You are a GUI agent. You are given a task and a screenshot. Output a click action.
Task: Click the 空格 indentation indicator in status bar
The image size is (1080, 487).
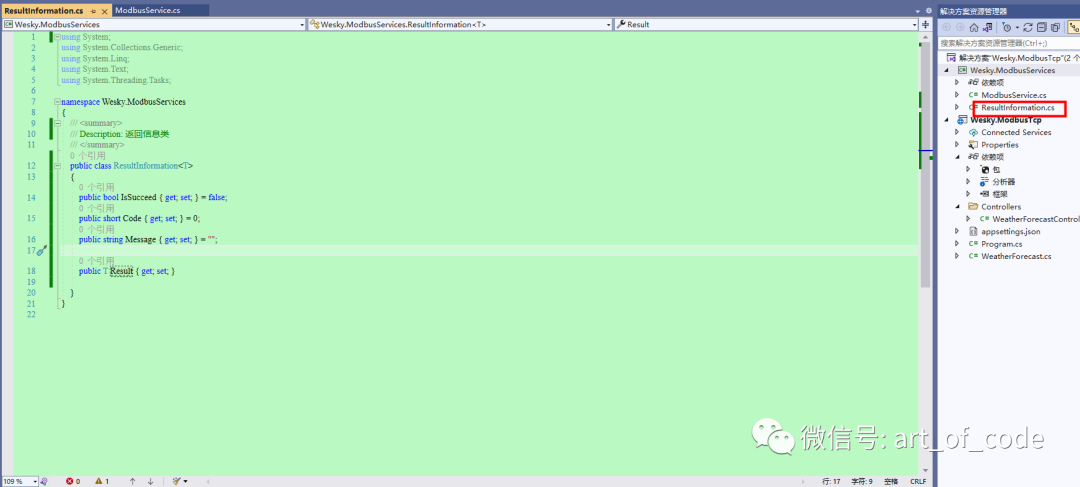[x=891, y=481]
